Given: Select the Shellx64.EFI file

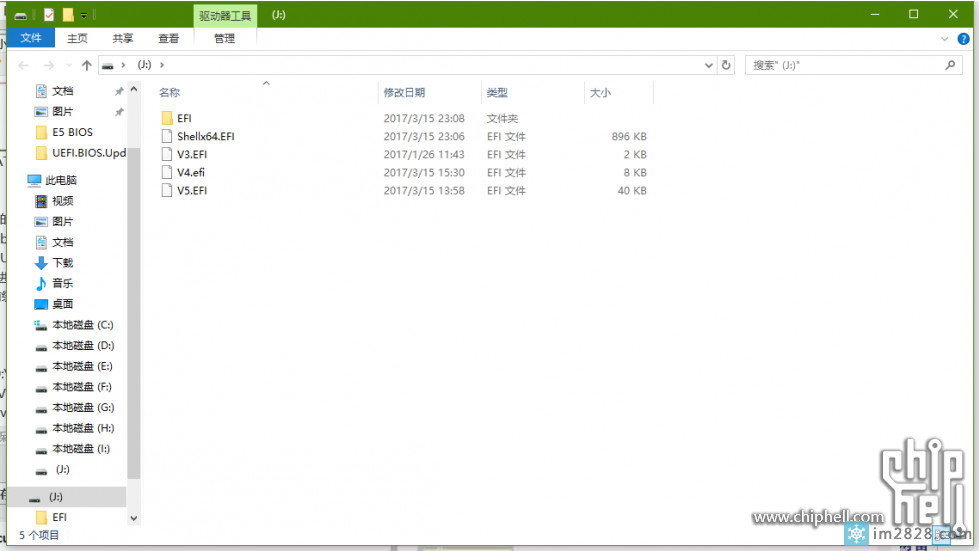Looking at the screenshot, I should [205, 136].
